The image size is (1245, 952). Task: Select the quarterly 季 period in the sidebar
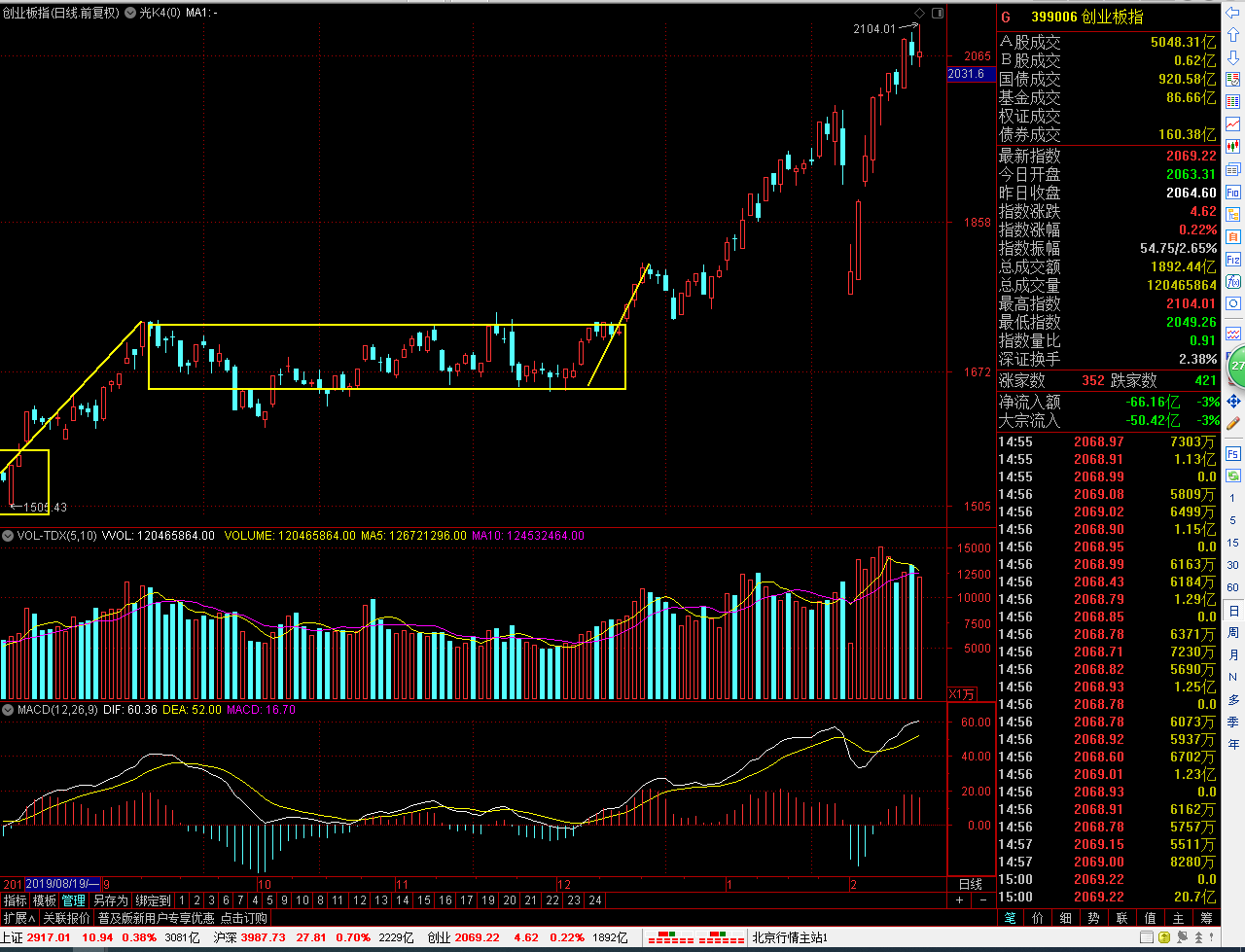click(1233, 723)
